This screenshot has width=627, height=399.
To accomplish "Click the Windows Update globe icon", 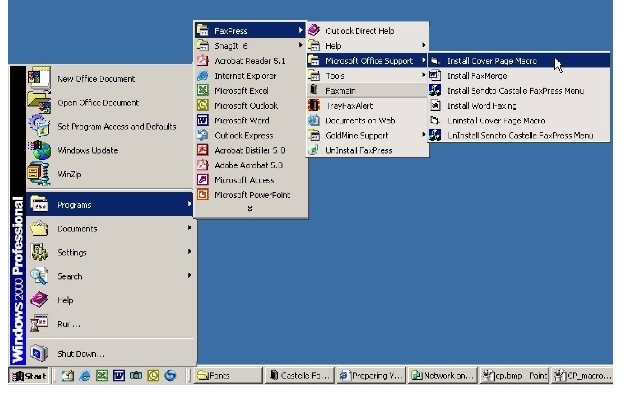I will click(x=40, y=150).
